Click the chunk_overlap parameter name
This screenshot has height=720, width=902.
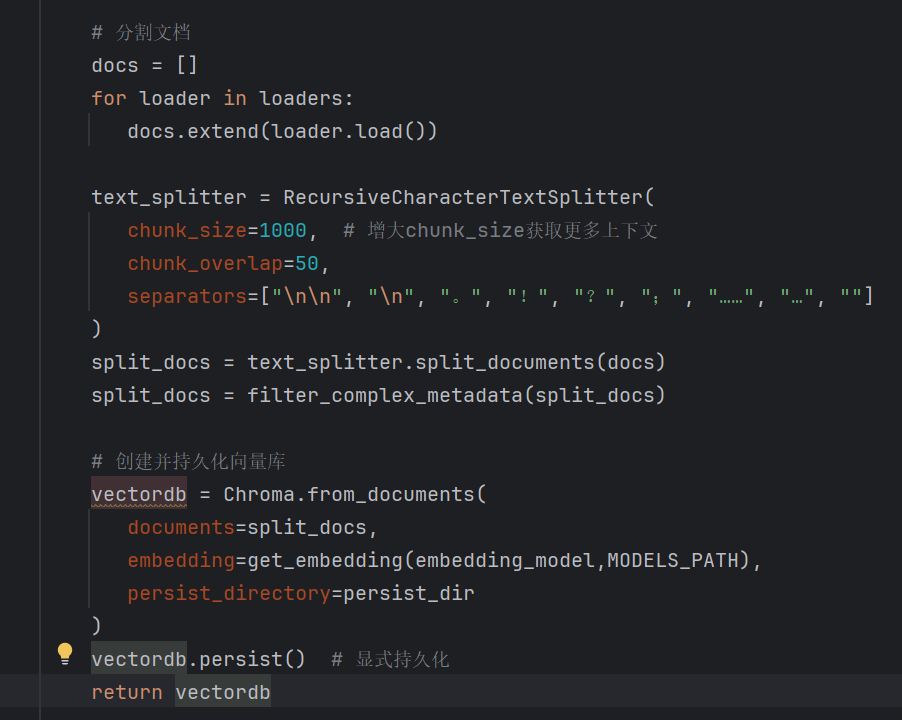pos(196,263)
